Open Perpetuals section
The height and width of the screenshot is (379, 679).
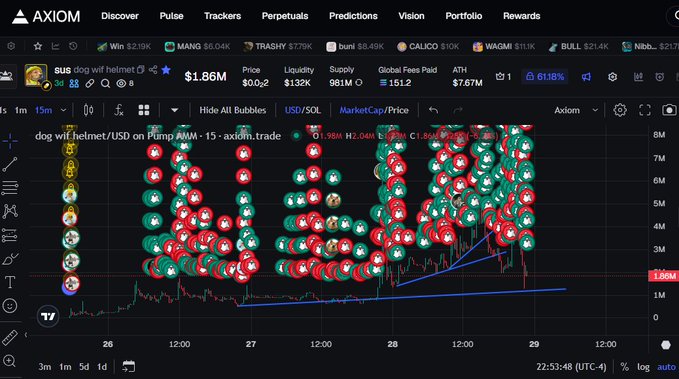(x=285, y=16)
